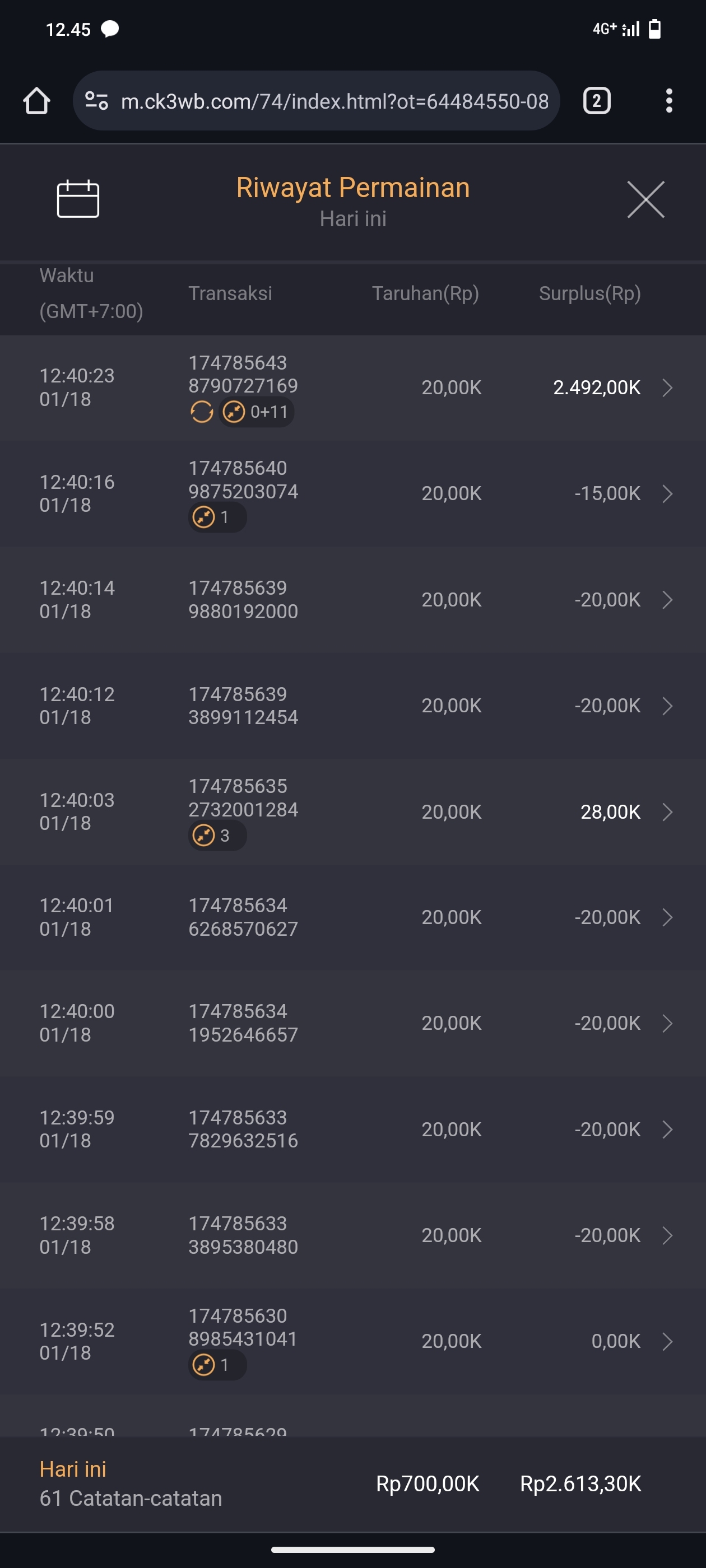
Task: Tap the Hari ini summary label at bottom
Action: pyautogui.click(x=73, y=1469)
